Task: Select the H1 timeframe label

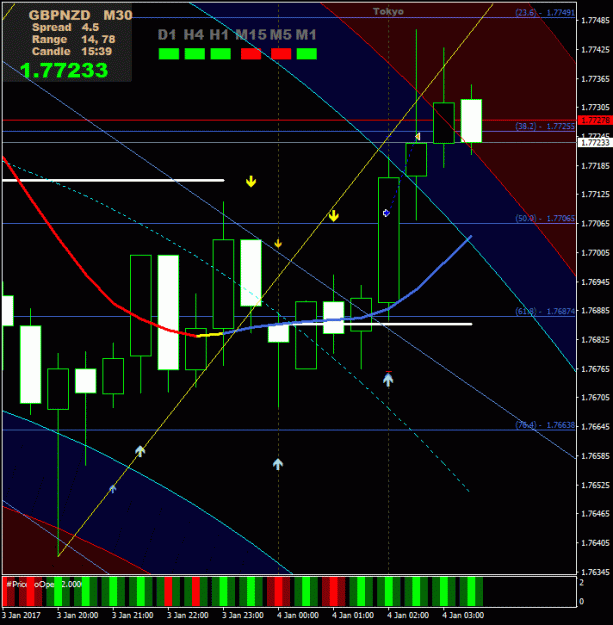Action: pyautogui.click(x=219, y=35)
